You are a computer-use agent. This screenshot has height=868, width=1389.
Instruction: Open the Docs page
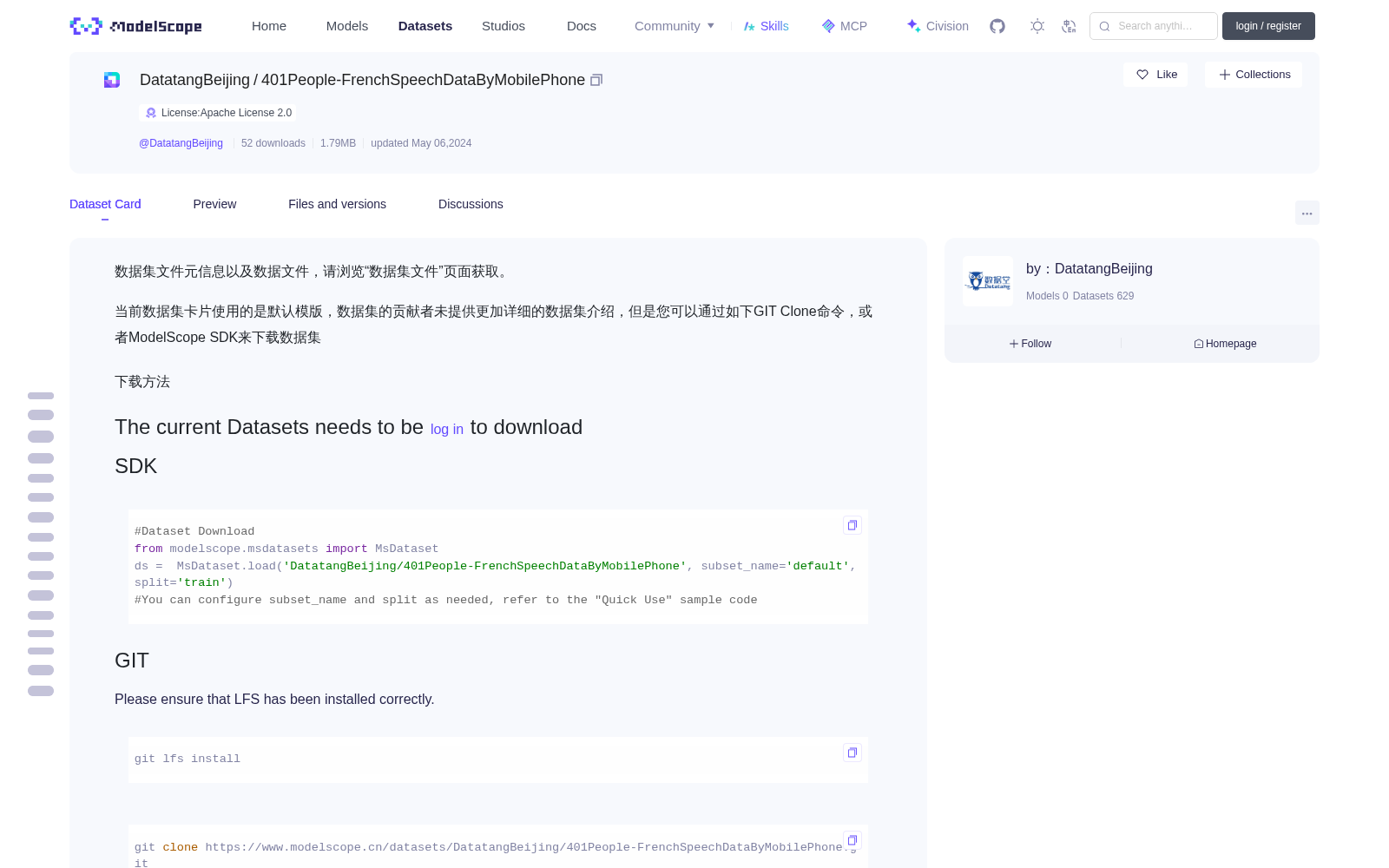click(x=582, y=26)
